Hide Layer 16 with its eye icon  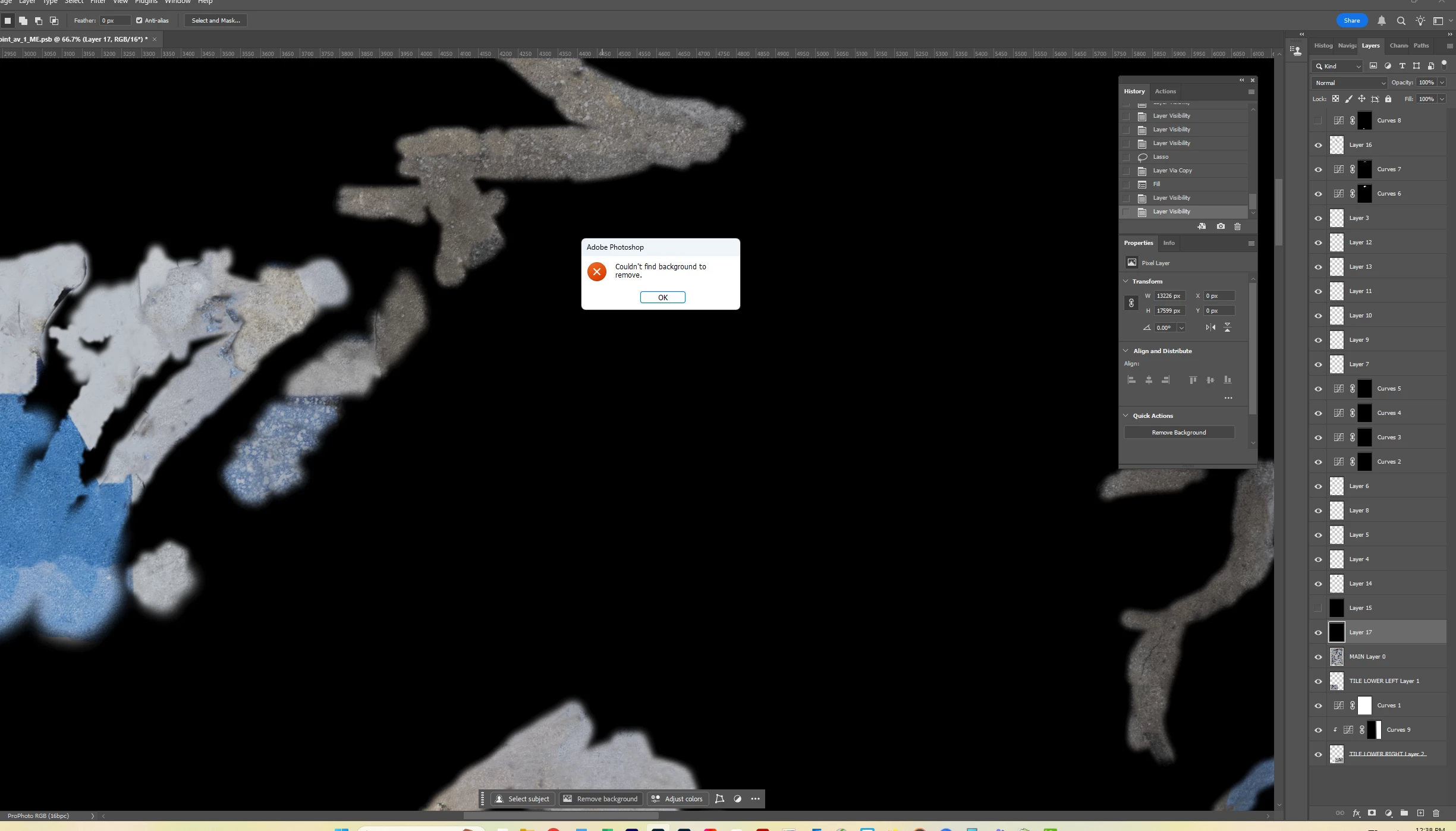pyautogui.click(x=1318, y=145)
